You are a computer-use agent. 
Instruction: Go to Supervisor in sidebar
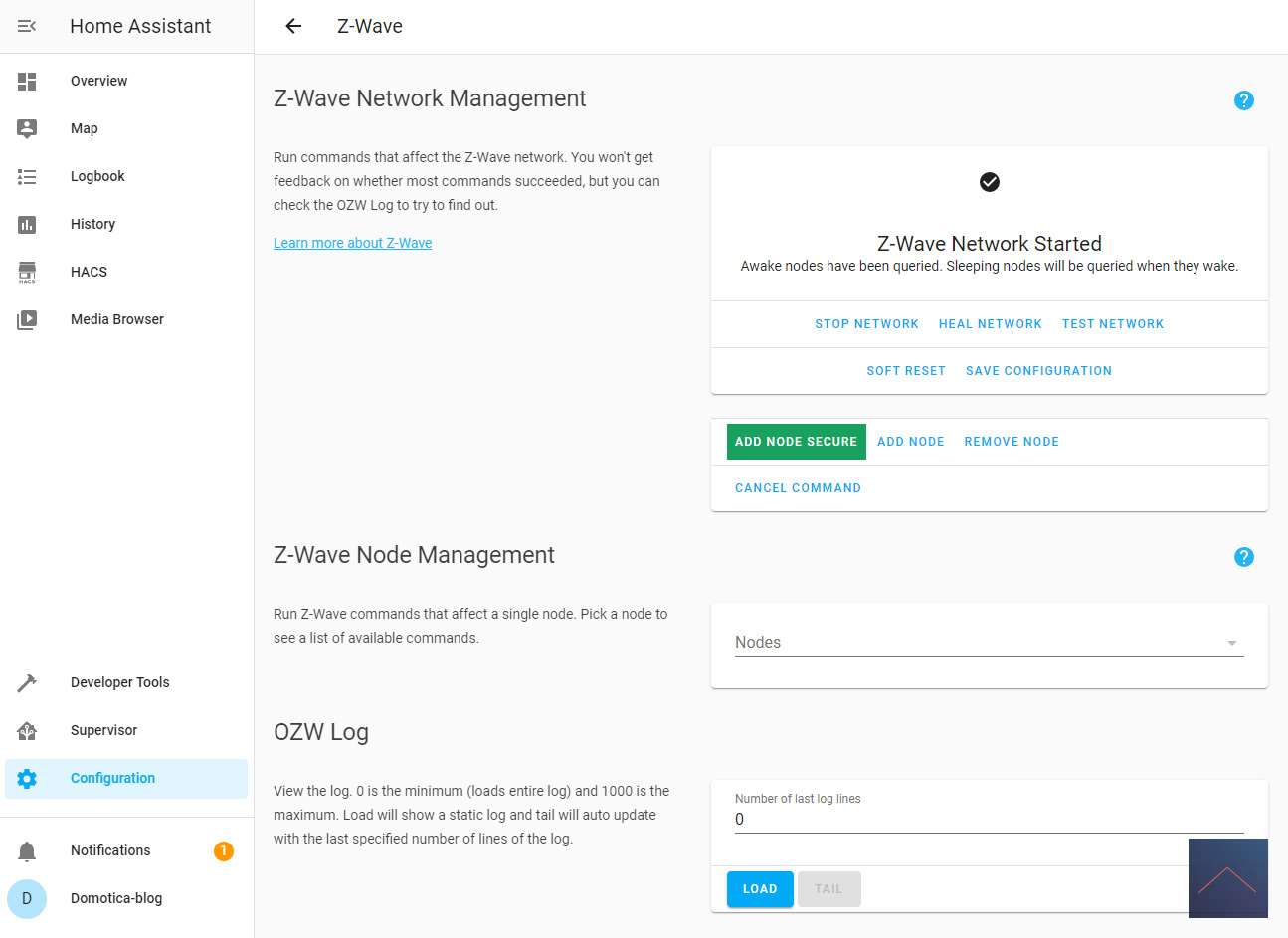pos(103,730)
